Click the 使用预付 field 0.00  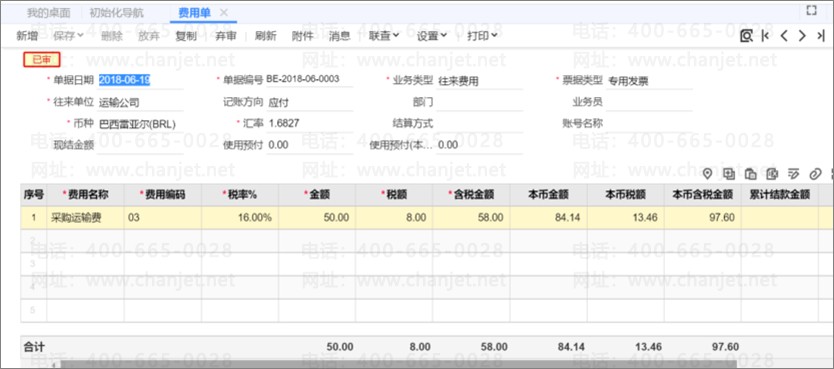(309, 145)
